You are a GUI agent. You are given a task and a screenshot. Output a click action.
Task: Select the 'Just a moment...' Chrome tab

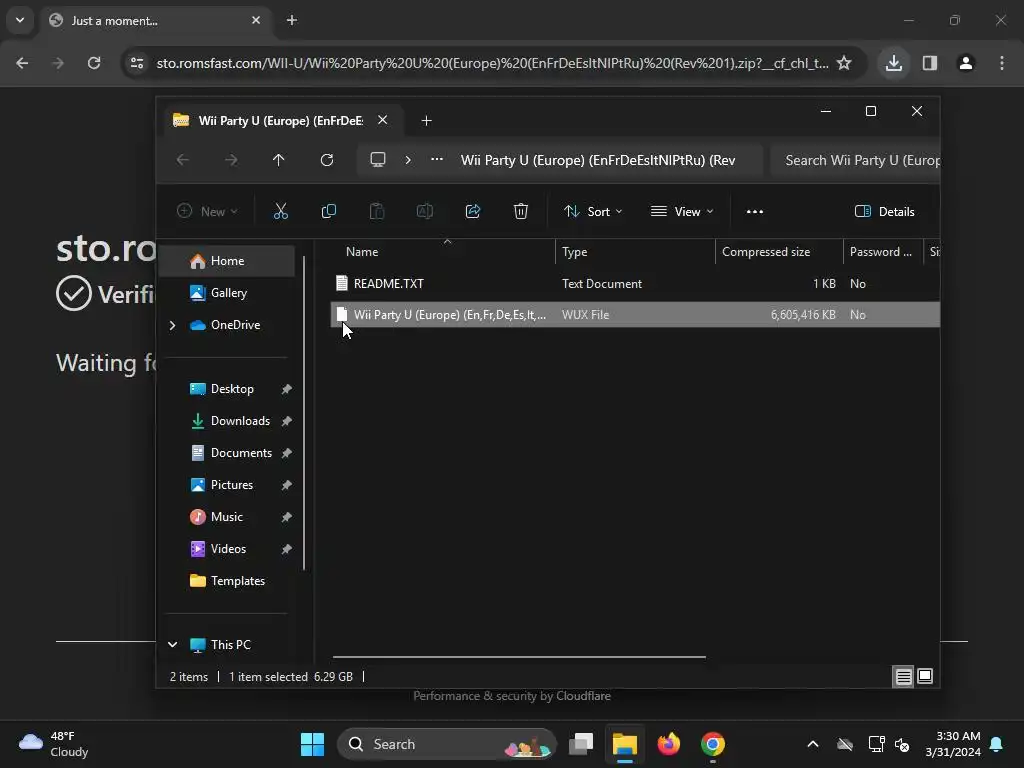[155, 20]
